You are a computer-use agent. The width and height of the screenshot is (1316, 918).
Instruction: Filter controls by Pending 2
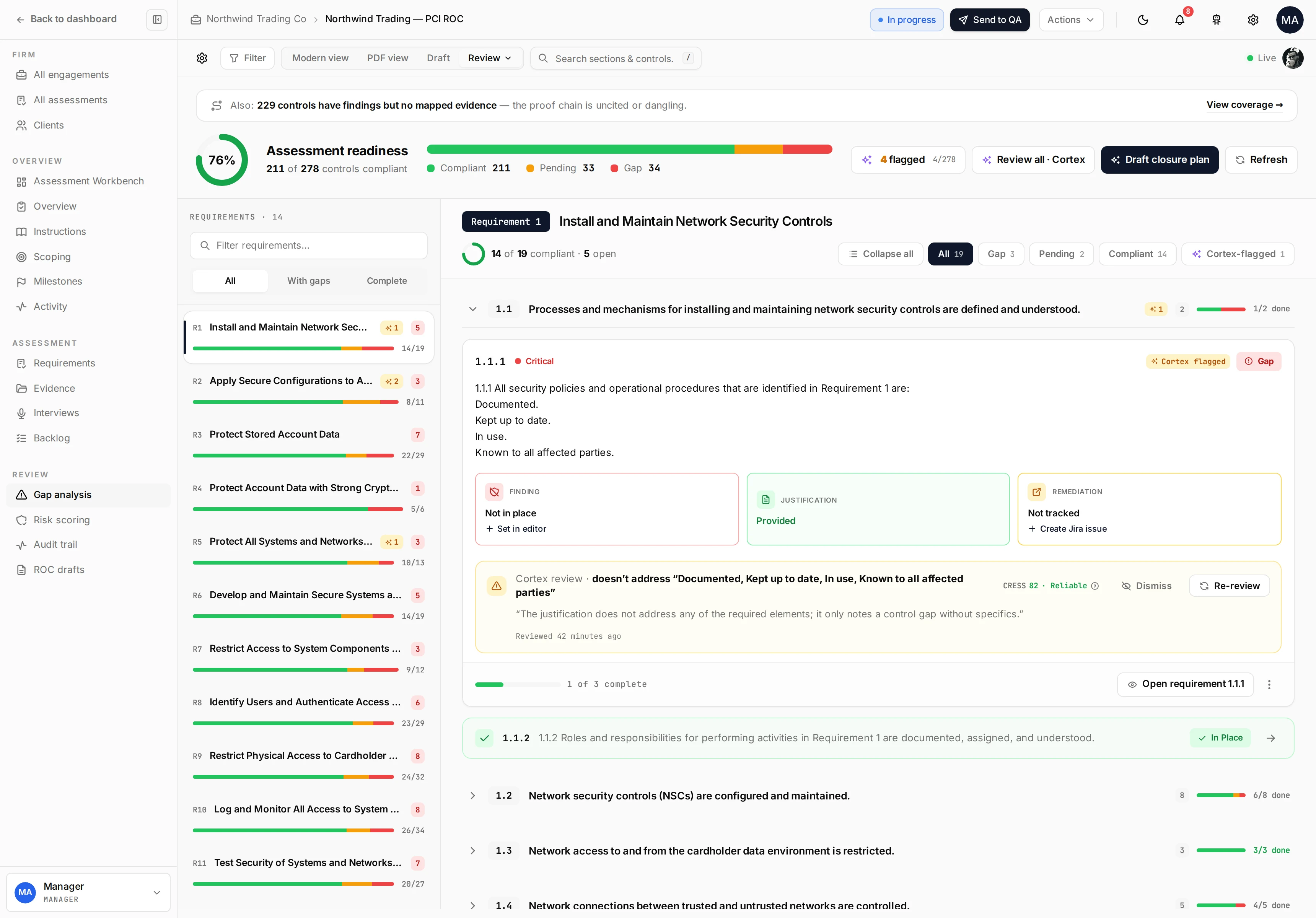(1061, 254)
